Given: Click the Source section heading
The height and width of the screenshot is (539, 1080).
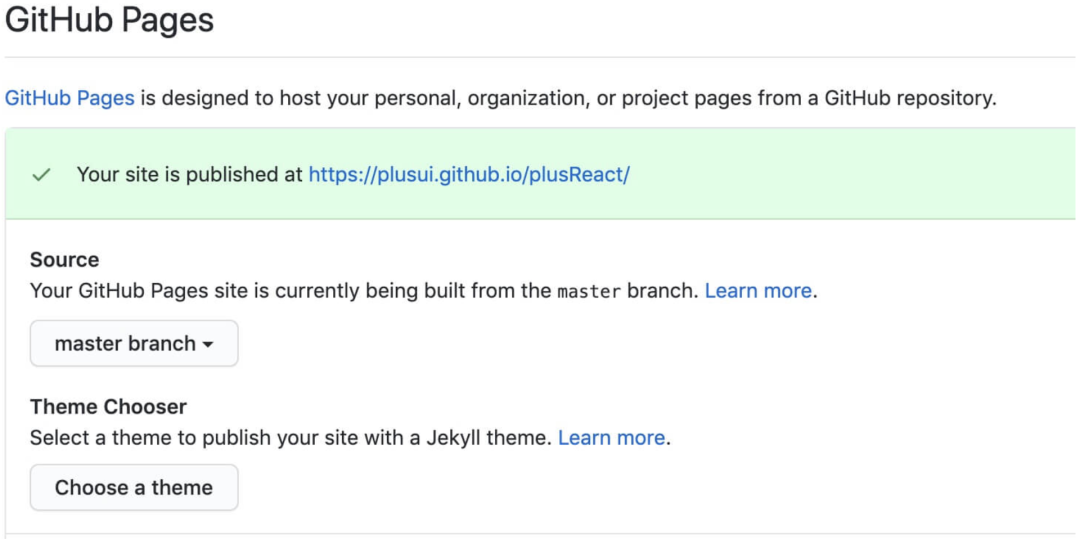Looking at the screenshot, I should 65,260.
